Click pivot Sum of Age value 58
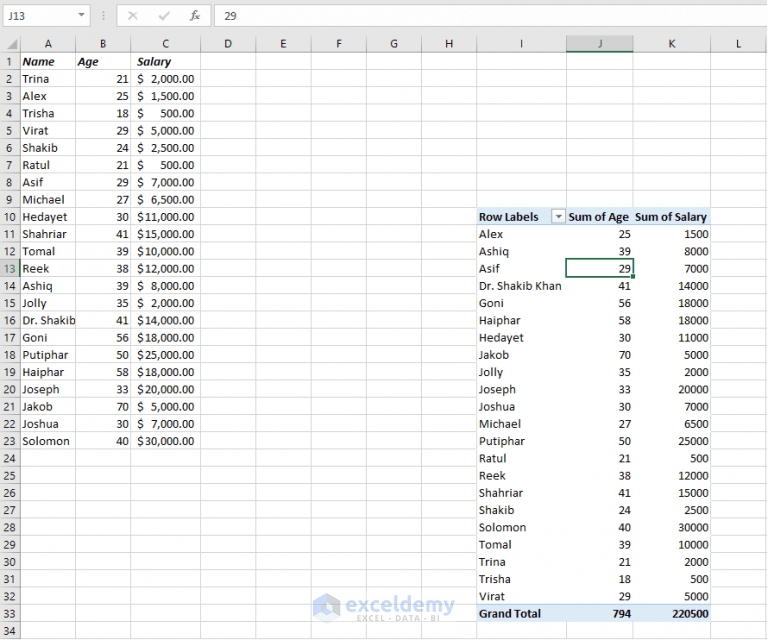The image size is (768, 640). pyautogui.click(x=600, y=320)
